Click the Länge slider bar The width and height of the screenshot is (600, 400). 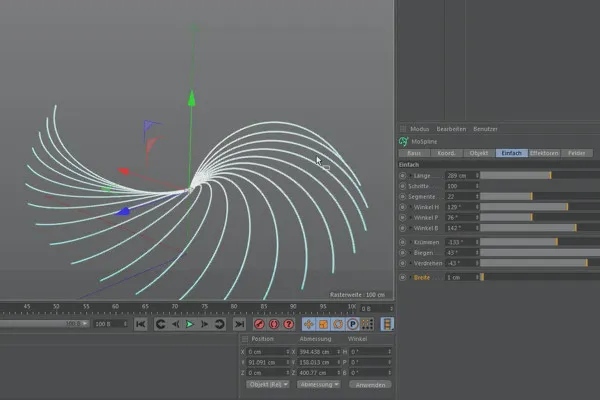(540, 176)
